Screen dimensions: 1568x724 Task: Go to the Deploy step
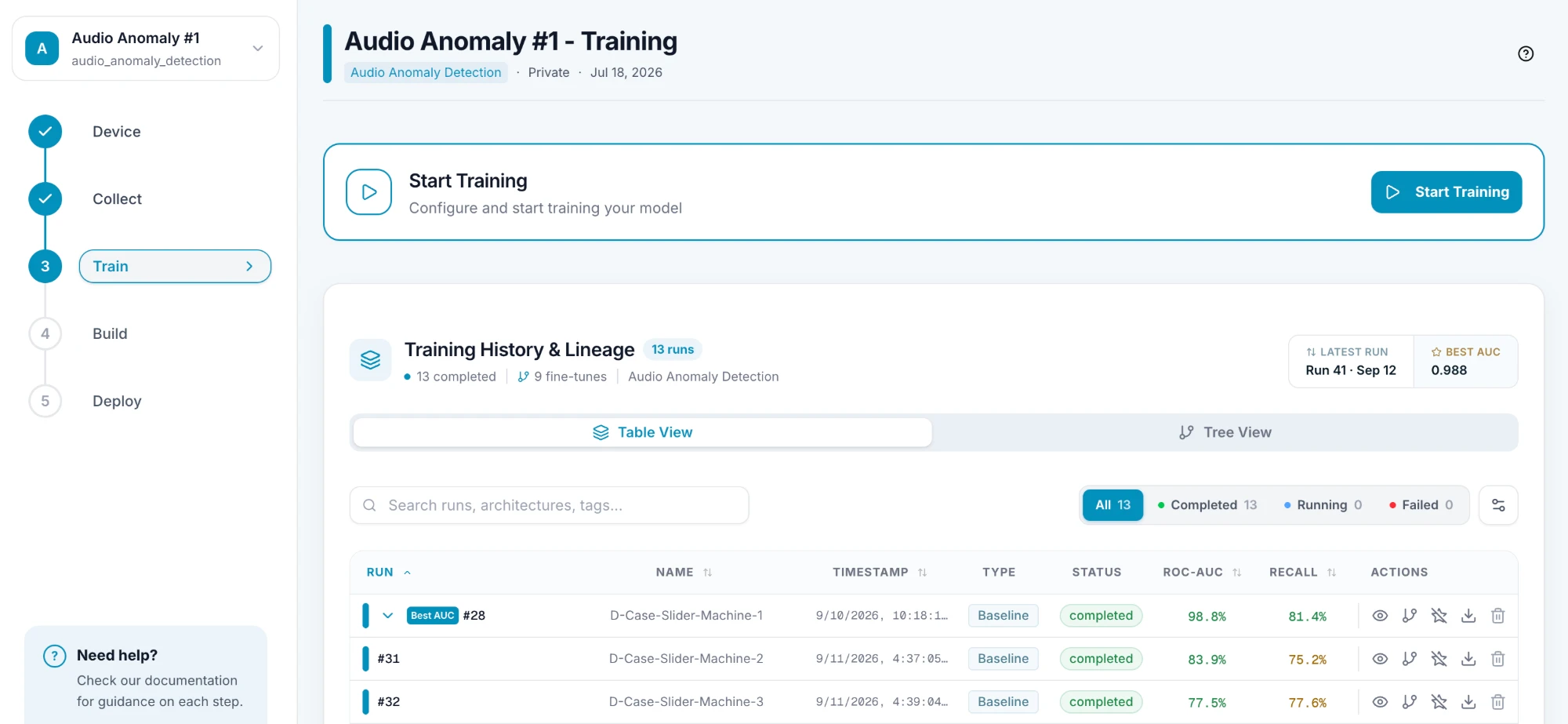(117, 402)
